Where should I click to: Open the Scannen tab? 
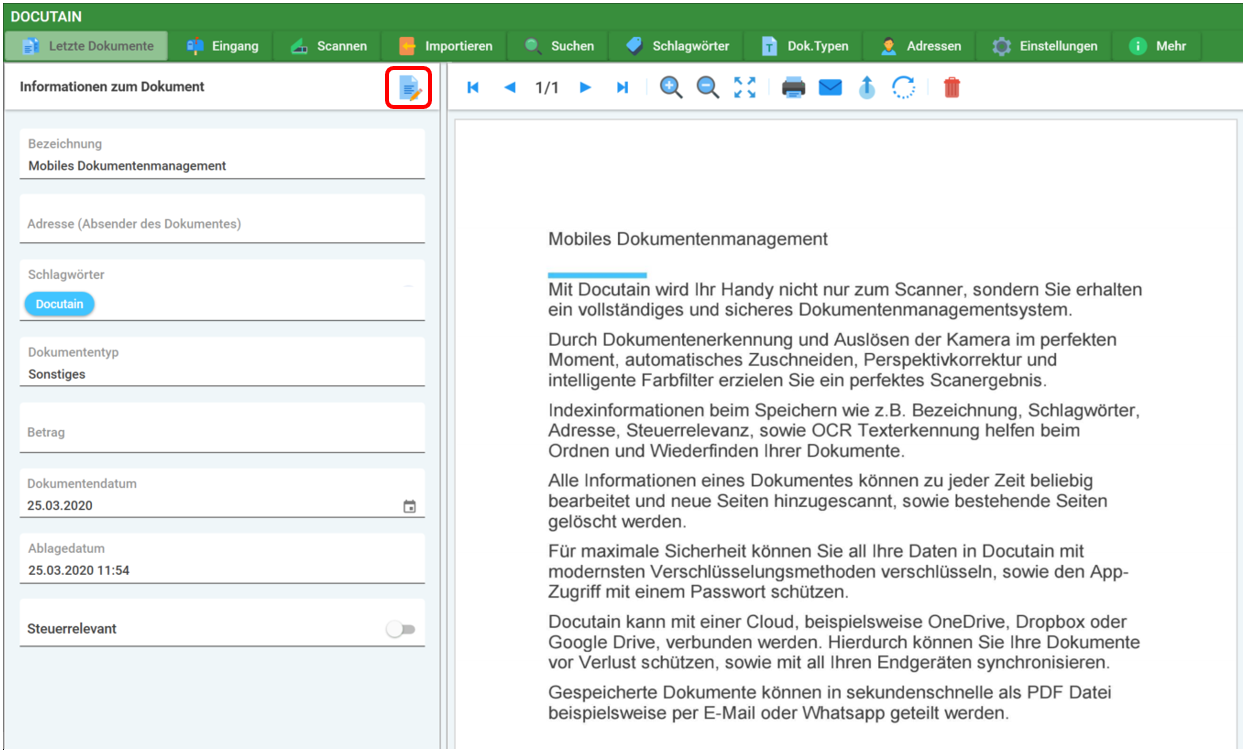(328, 46)
